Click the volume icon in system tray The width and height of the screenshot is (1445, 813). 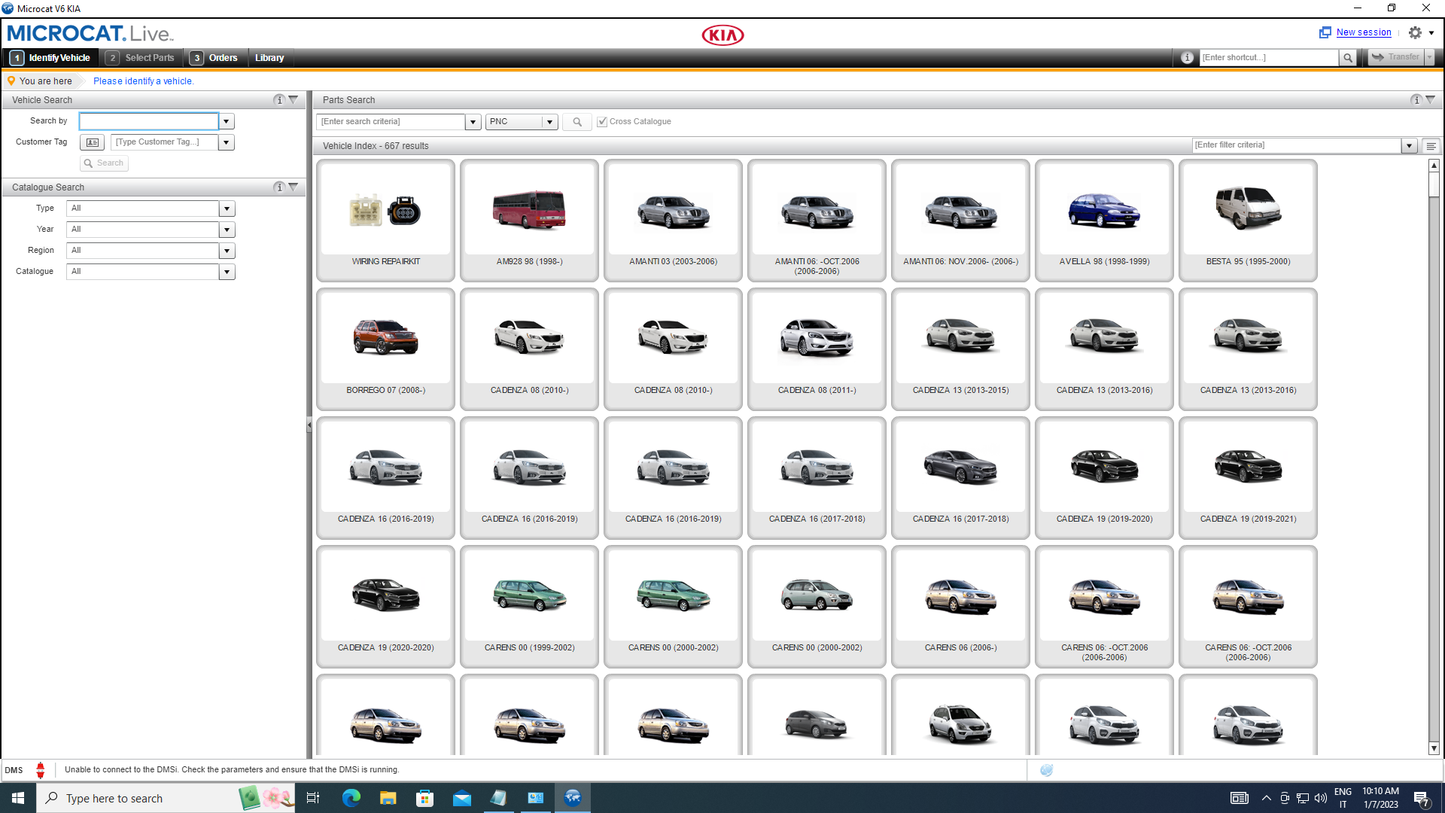click(x=1320, y=798)
